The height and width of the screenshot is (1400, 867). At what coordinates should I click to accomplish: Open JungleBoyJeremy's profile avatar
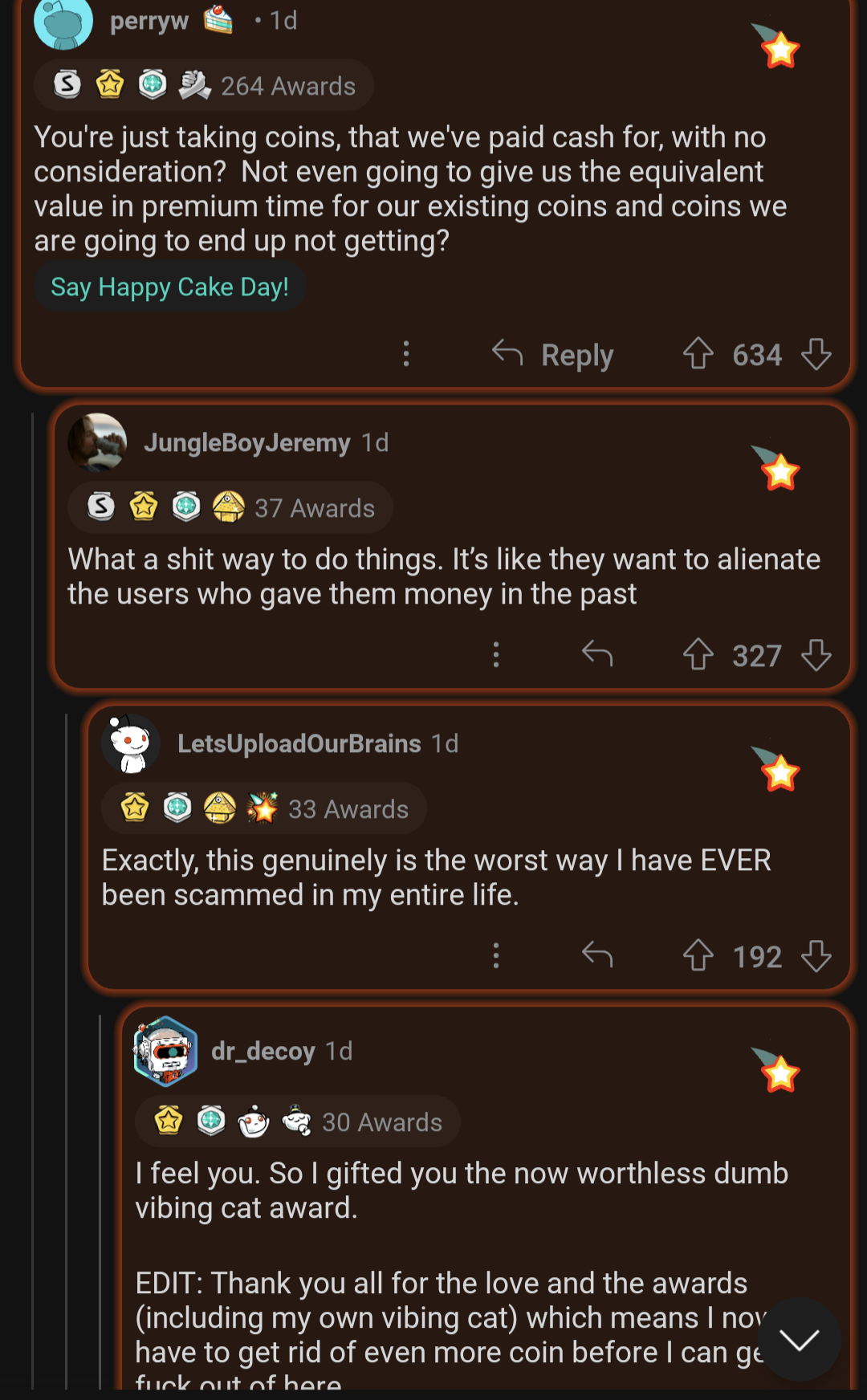(x=97, y=442)
